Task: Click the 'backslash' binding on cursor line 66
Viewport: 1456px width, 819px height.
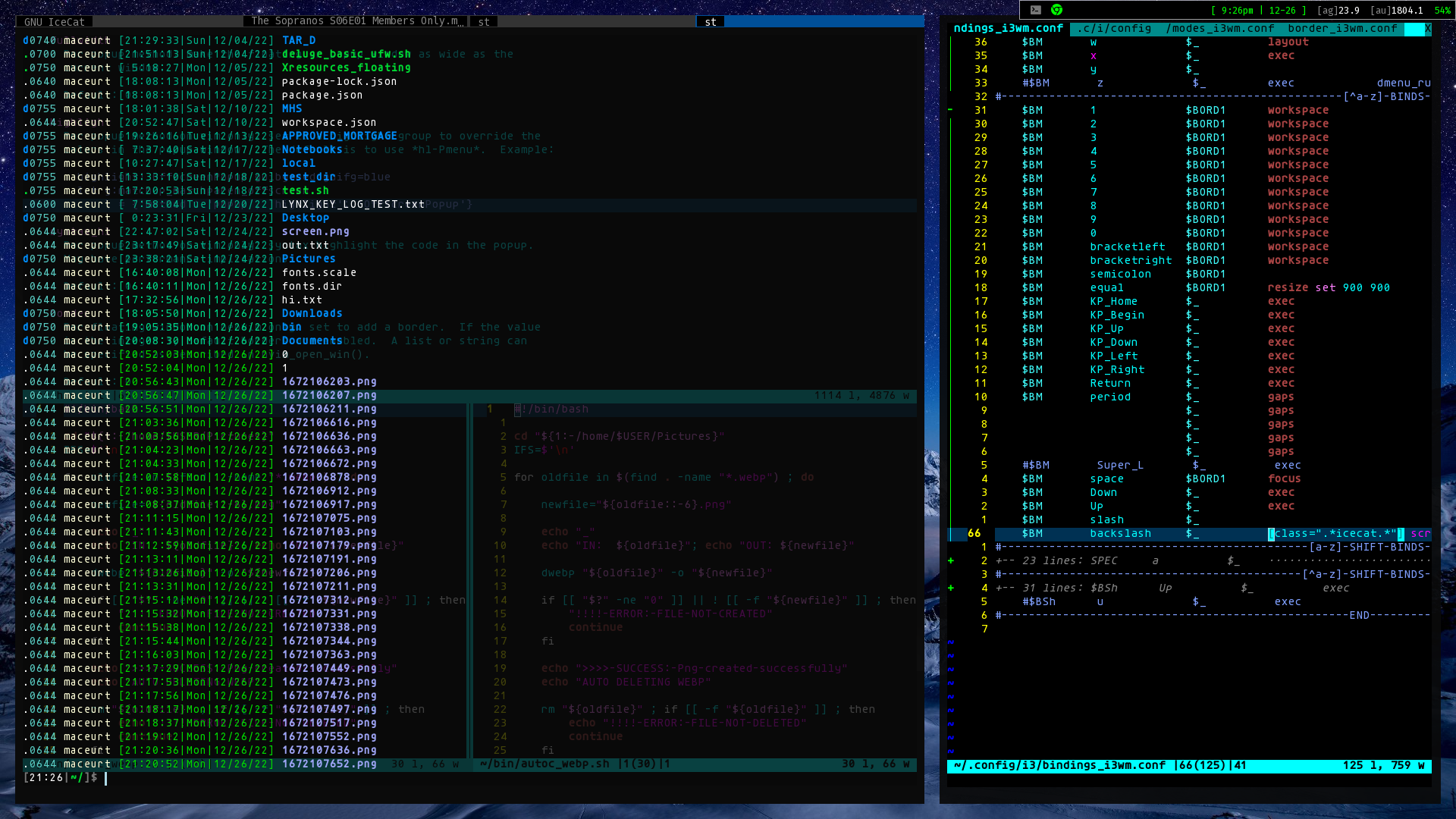Action: click(x=1121, y=533)
